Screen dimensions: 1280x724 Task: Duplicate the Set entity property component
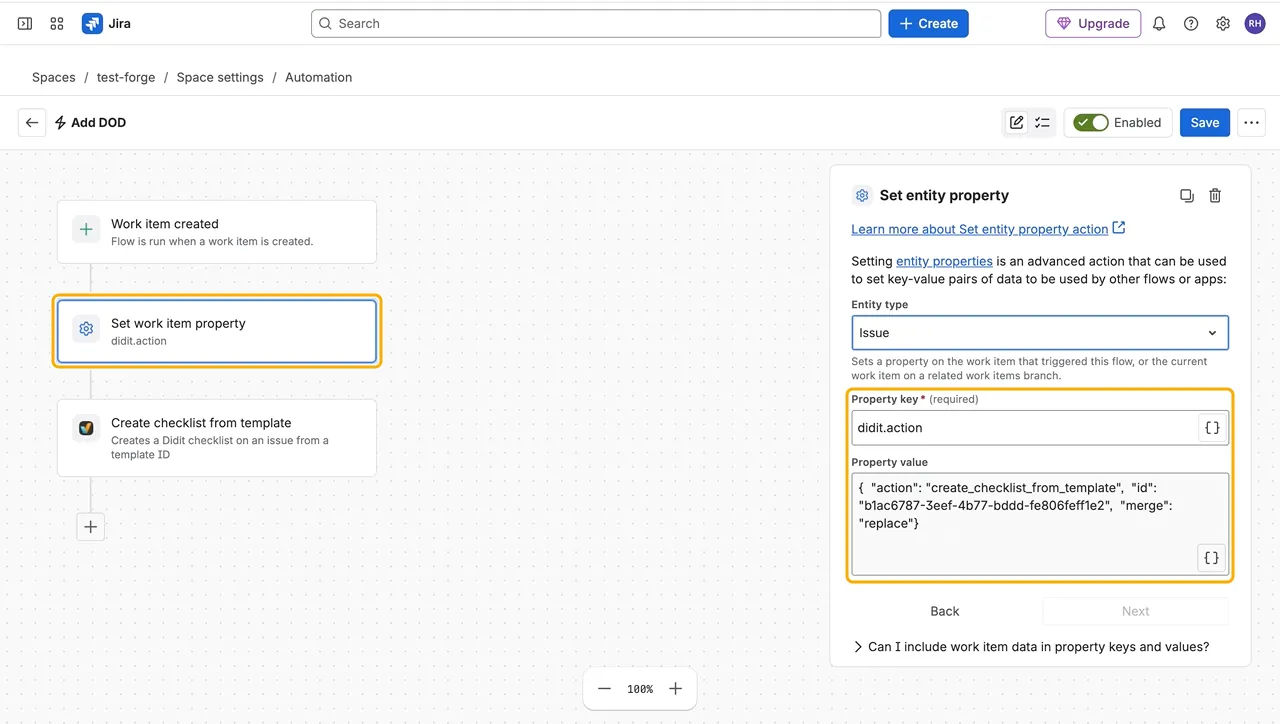(x=1187, y=196)
